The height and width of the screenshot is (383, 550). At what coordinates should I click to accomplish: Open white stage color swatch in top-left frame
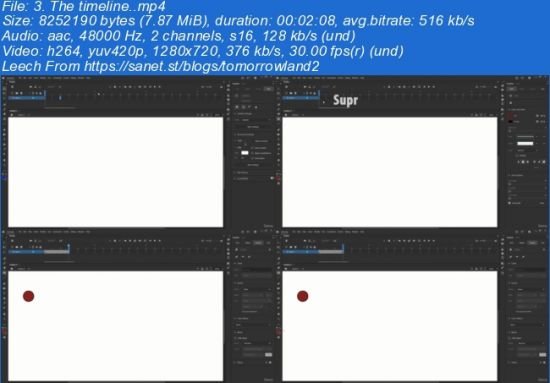point(245,153)
